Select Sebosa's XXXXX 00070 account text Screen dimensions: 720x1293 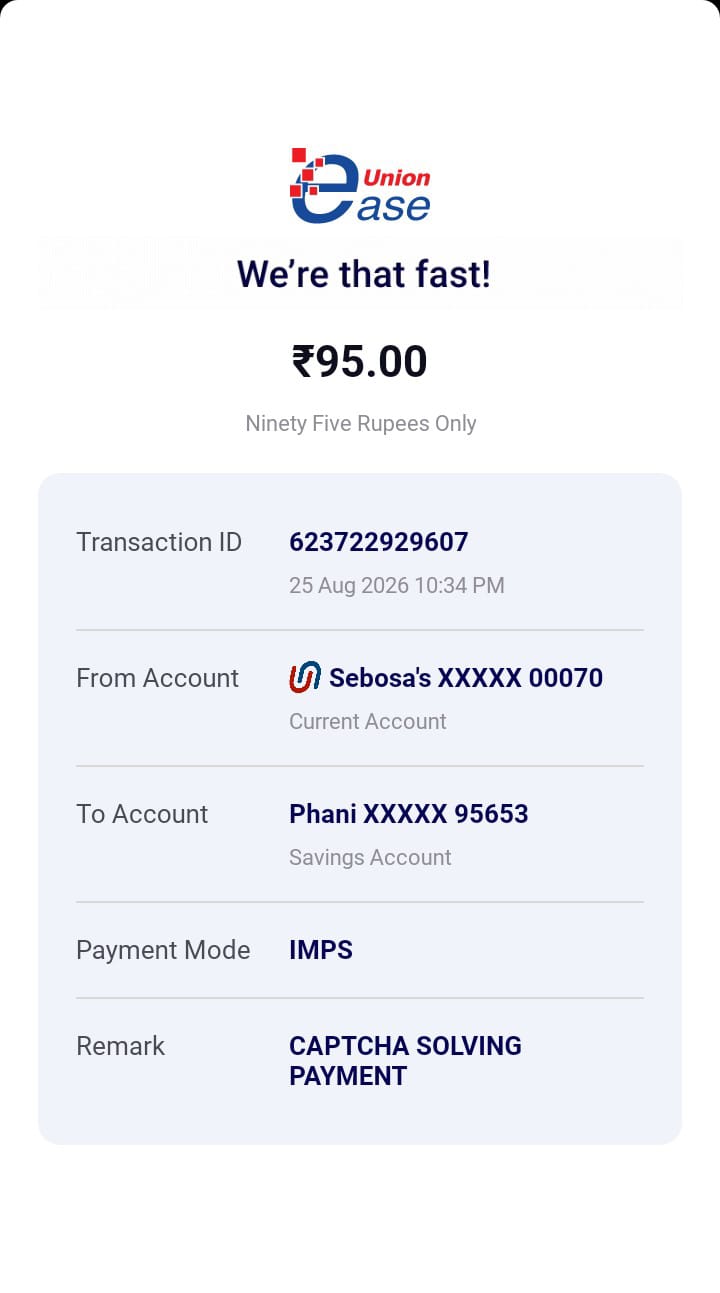click(x=466, y=678)
